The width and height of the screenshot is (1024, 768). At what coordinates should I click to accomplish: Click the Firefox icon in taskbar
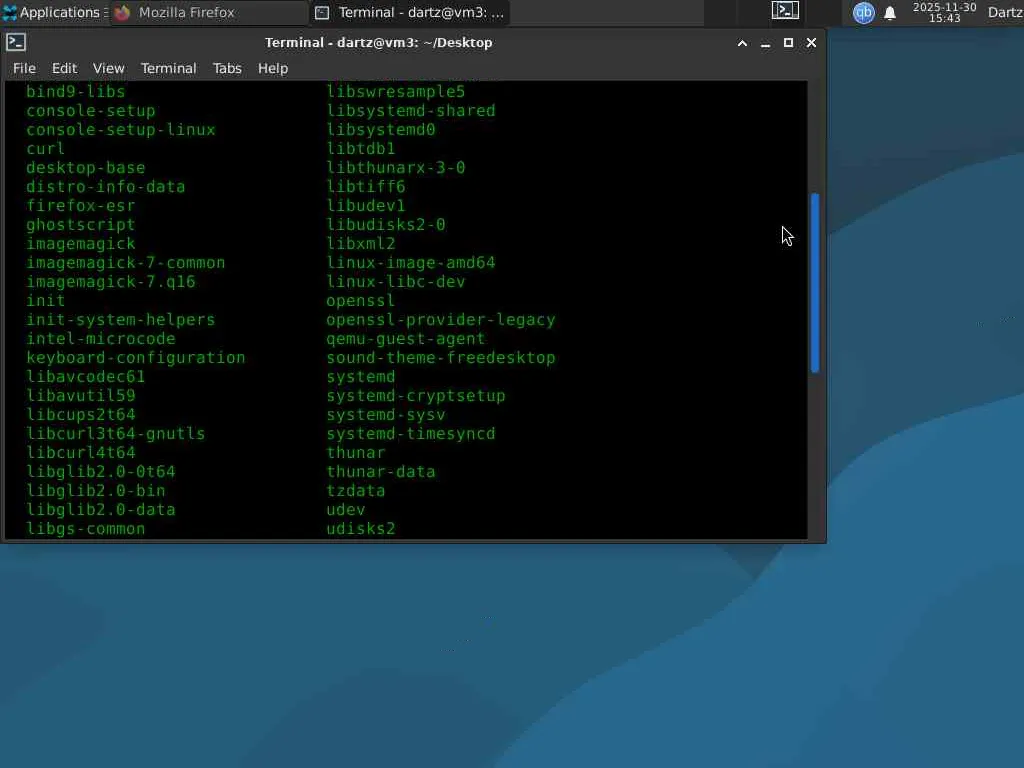(122, 12)
